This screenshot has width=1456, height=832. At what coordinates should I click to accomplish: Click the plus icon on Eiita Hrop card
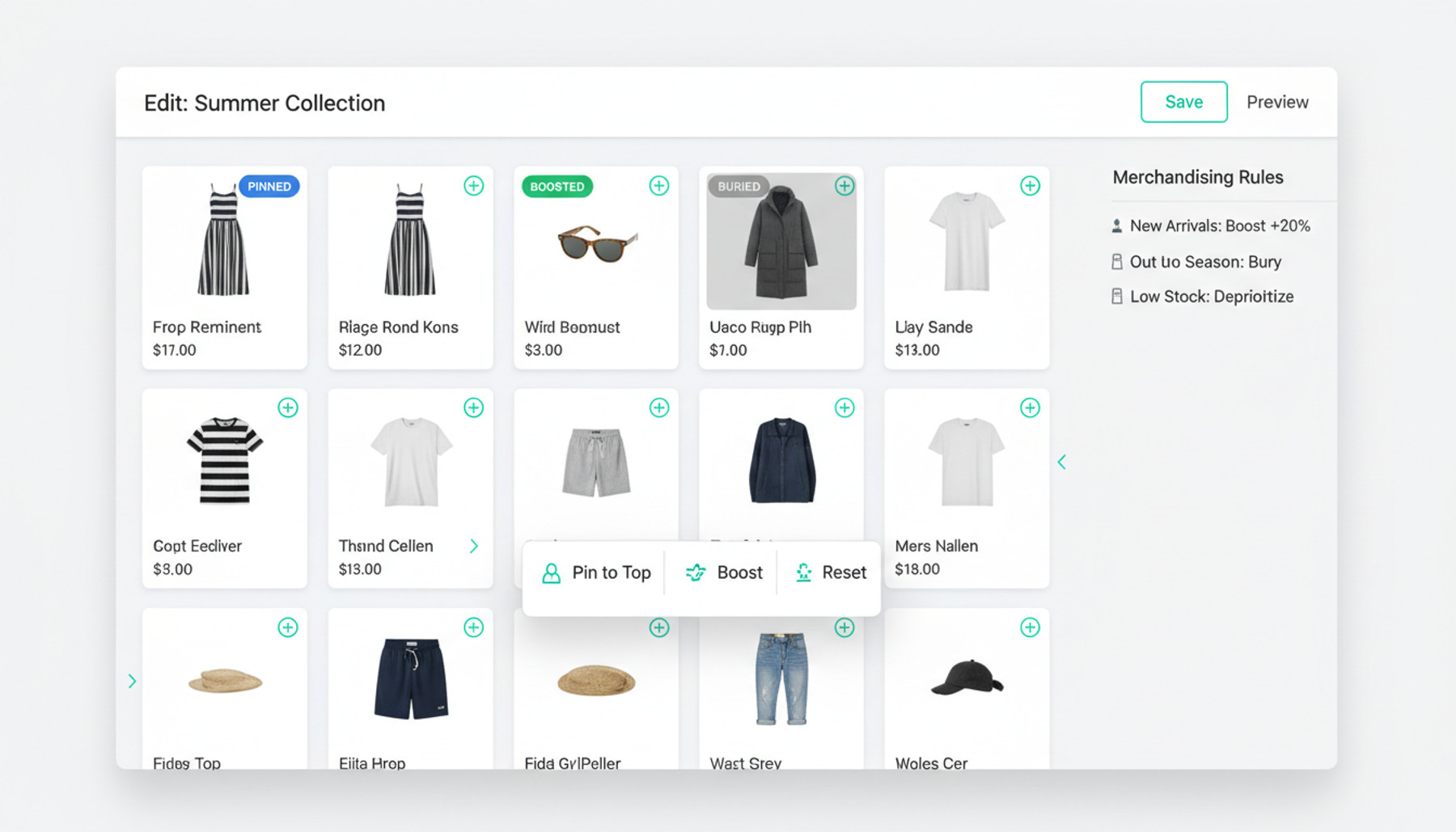tap(474, 627)
